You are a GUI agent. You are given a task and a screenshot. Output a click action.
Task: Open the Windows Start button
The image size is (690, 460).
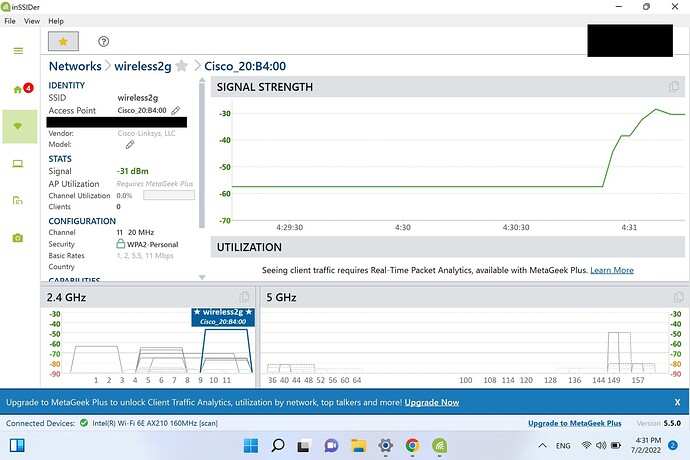point(251,445)
